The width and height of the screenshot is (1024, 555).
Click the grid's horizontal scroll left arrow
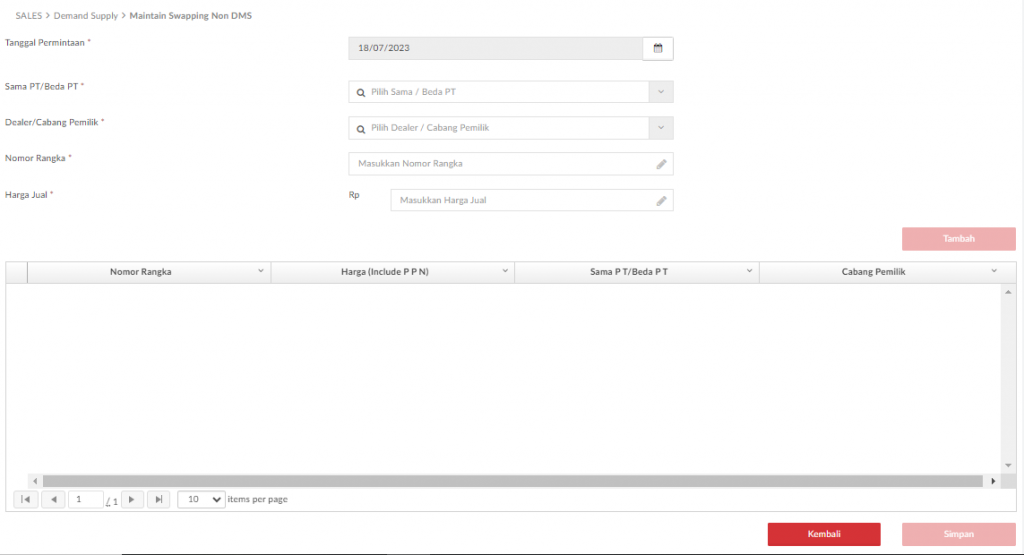click(x=35, y=481)
